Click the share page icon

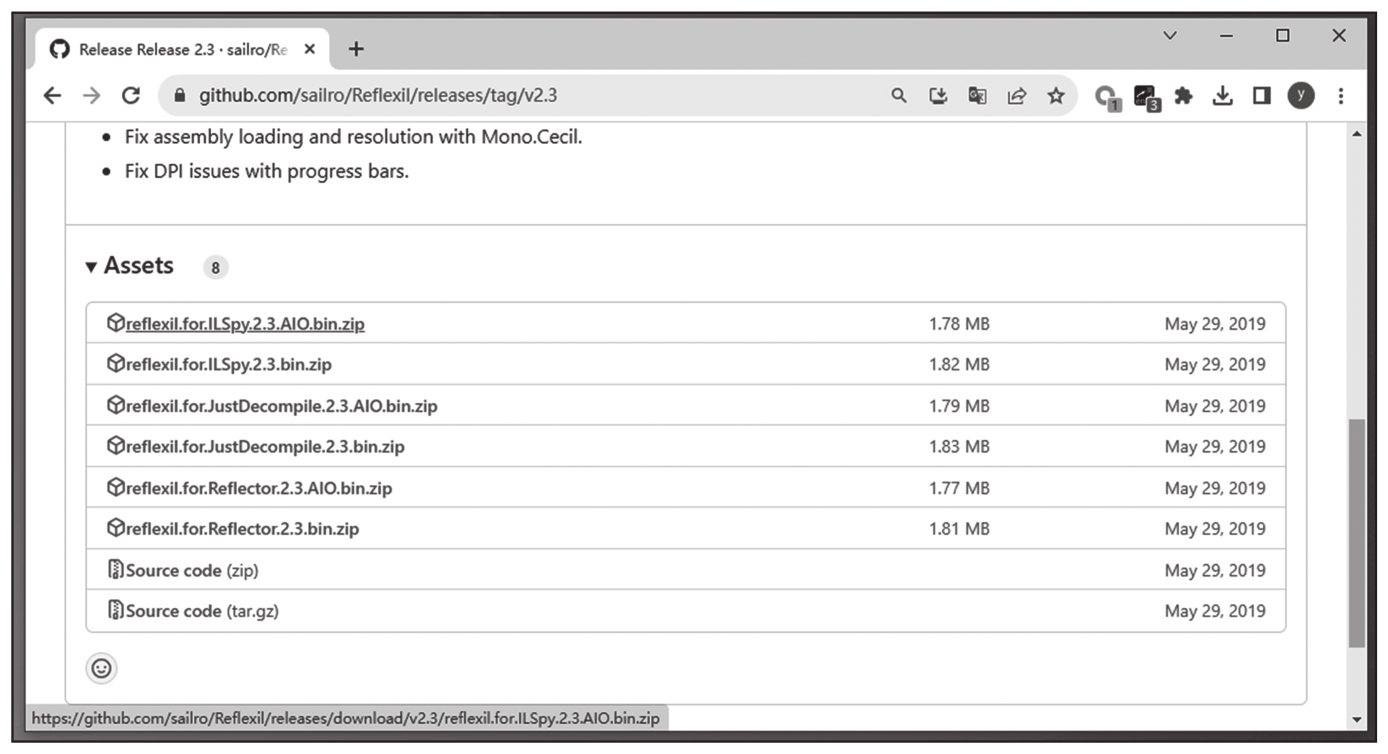(x=1017, y=96)
